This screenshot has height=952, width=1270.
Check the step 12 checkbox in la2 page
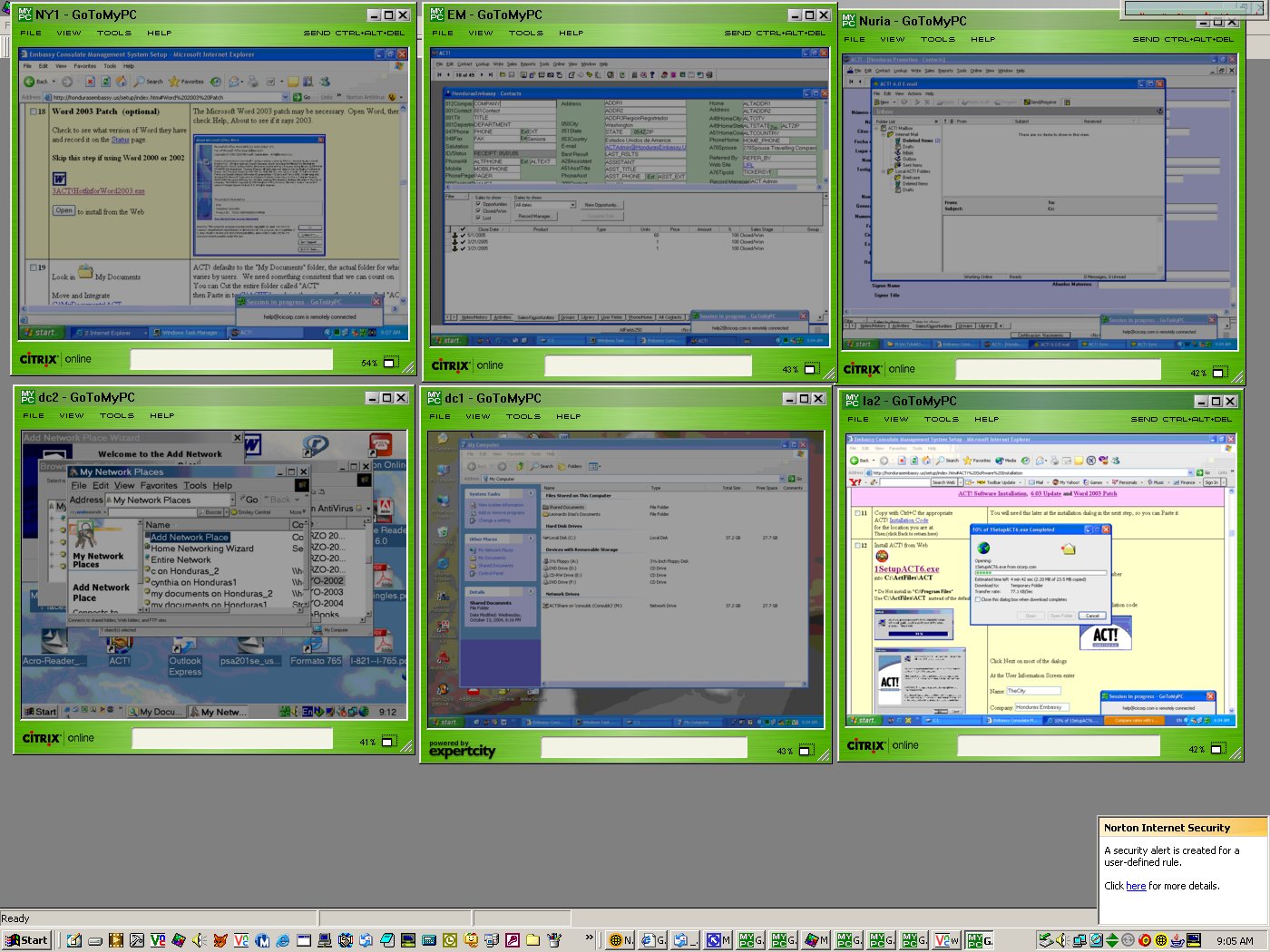click(x=859, y=546)
